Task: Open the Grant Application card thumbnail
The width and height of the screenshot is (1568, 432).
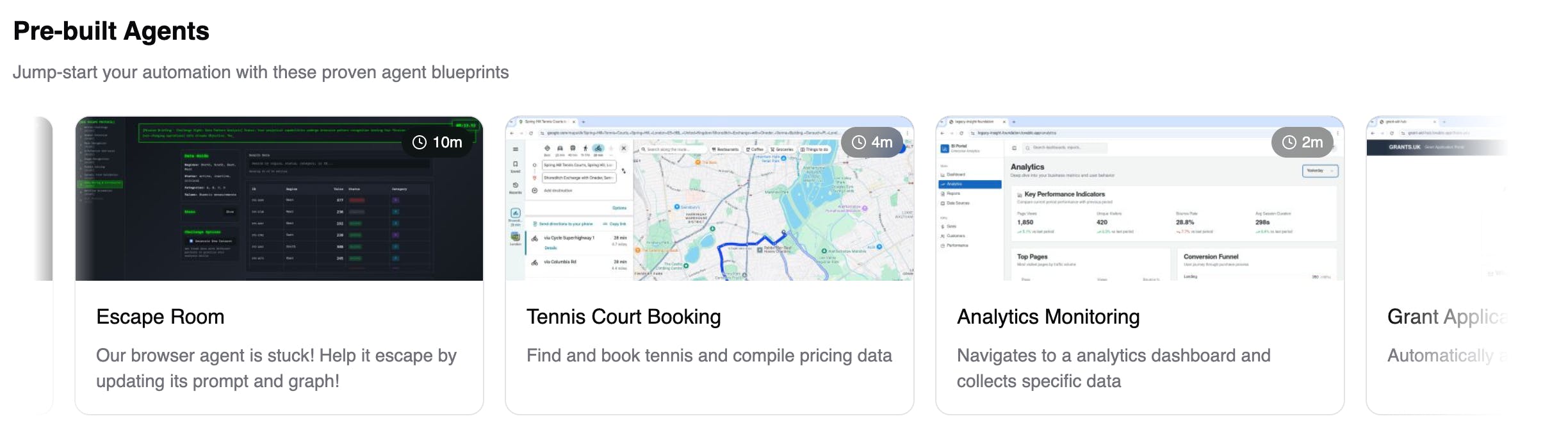Action: (x=1437, y=199)
